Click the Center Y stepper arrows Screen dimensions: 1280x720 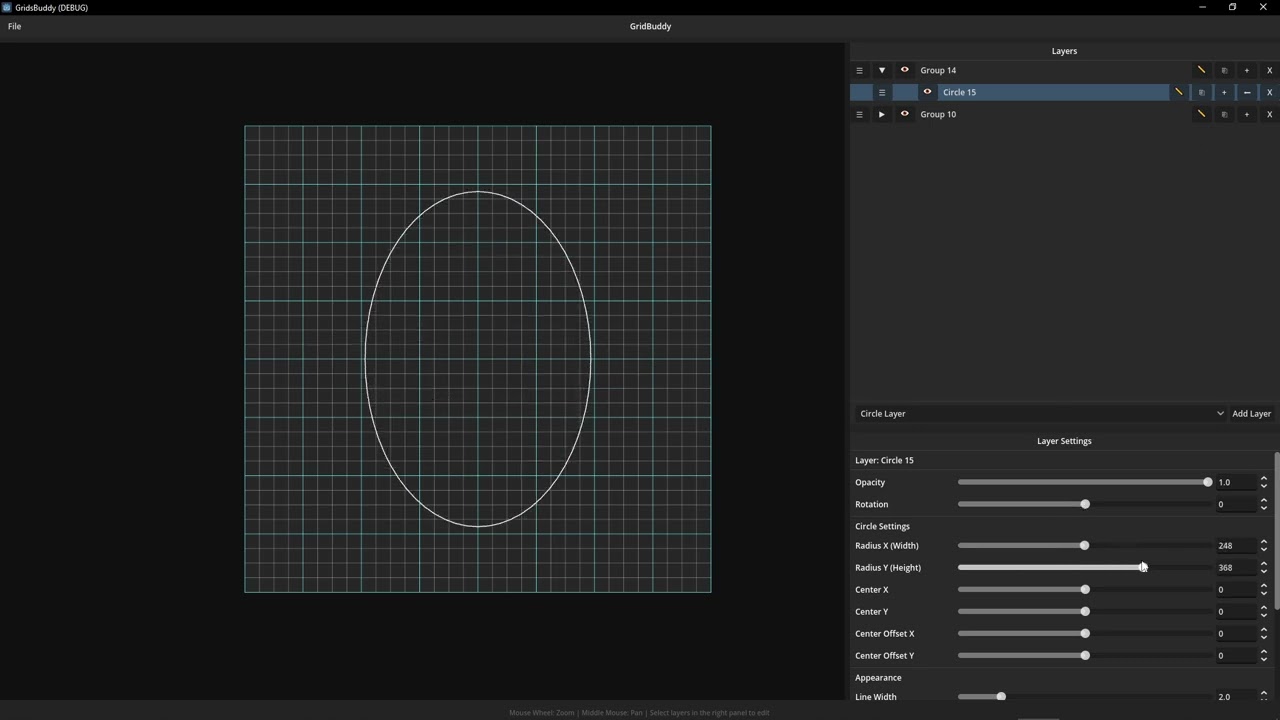(x=1264, y=611)
